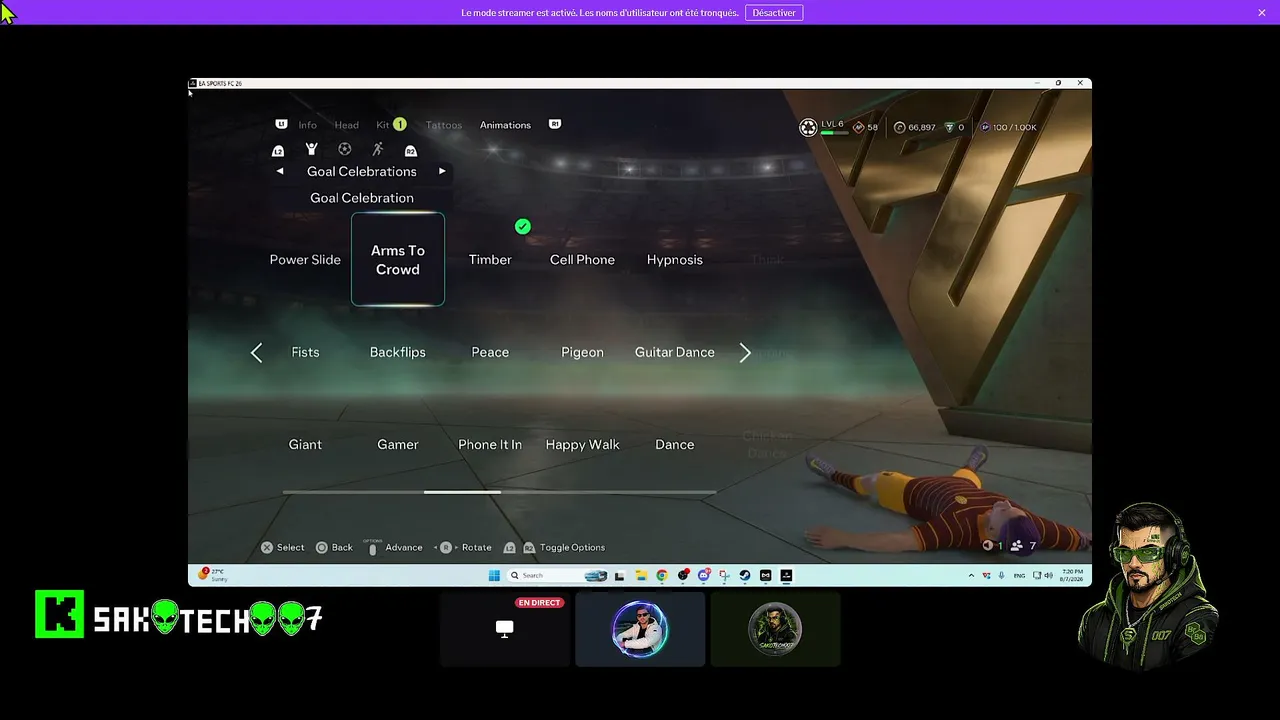Viewport: 1280px width, 720px height.
Task: Select the Dance celebration
Action: pyautogui.click(x=675, y=445)
